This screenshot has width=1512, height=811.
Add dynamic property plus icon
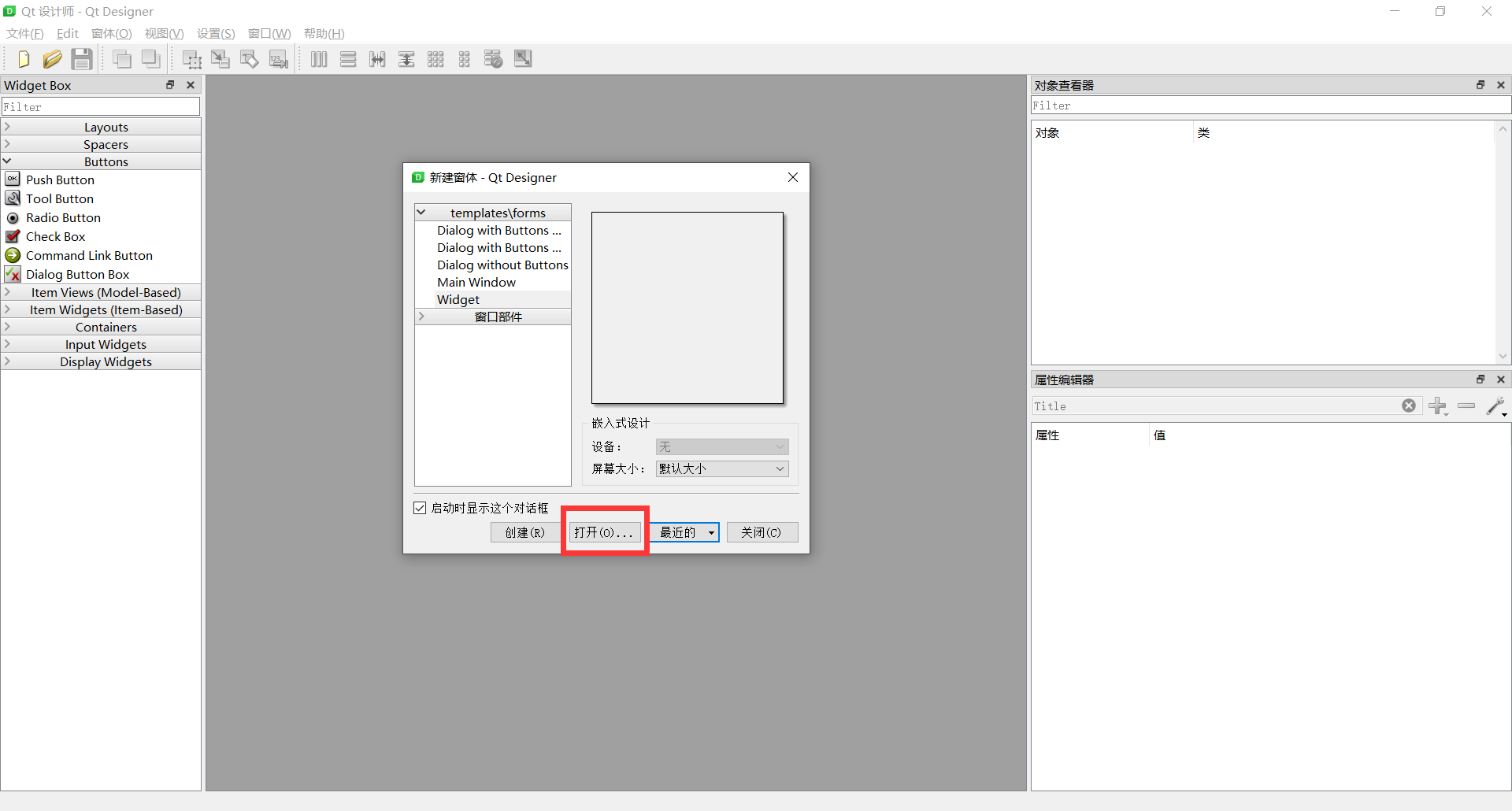(1438, 406)
